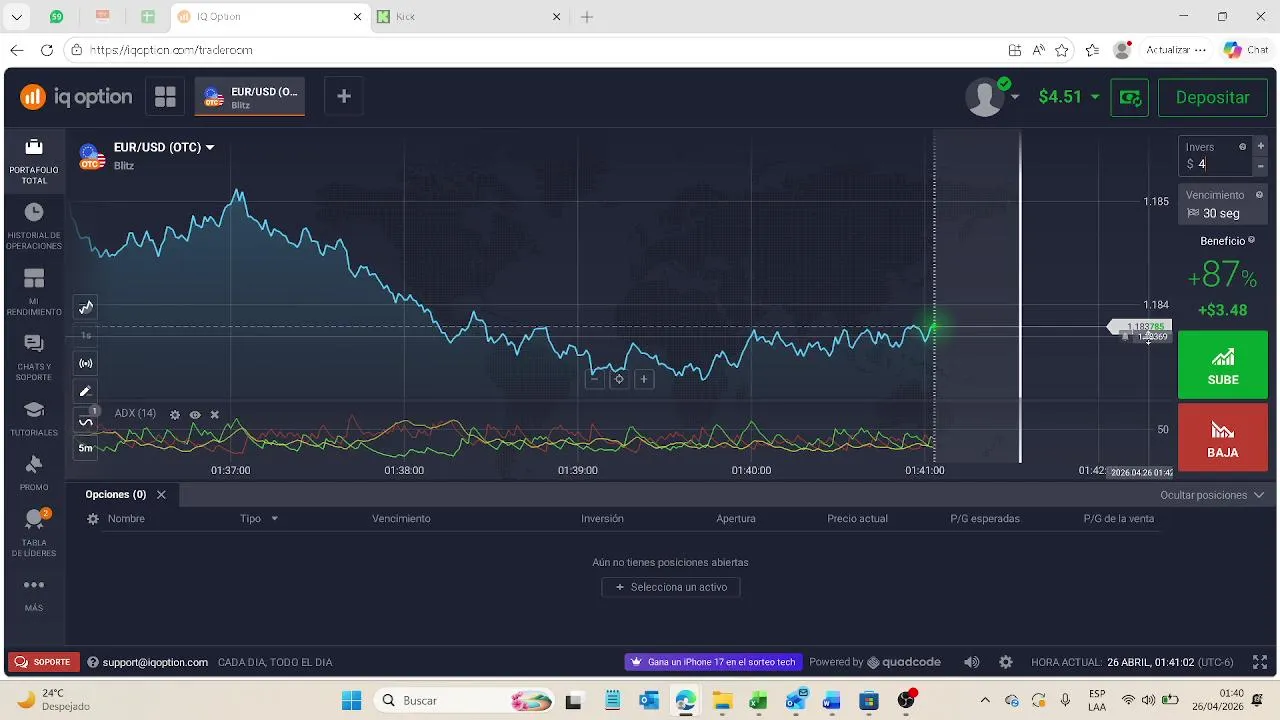Close the Opciones (0) tab

pyautogui.click(x=161, y=495)
